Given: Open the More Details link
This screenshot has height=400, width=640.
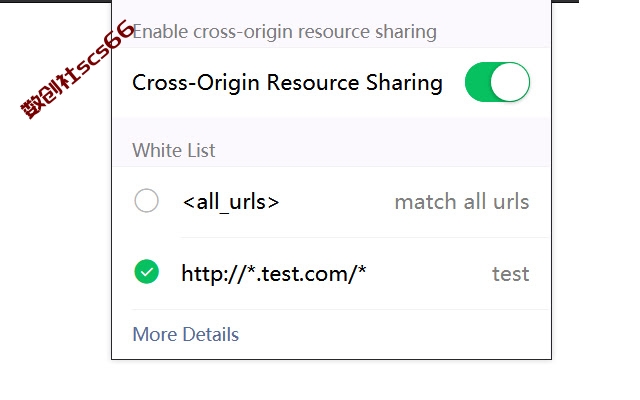Looking at the screenshot, I should pyautogui.click(x=186, y=334).
